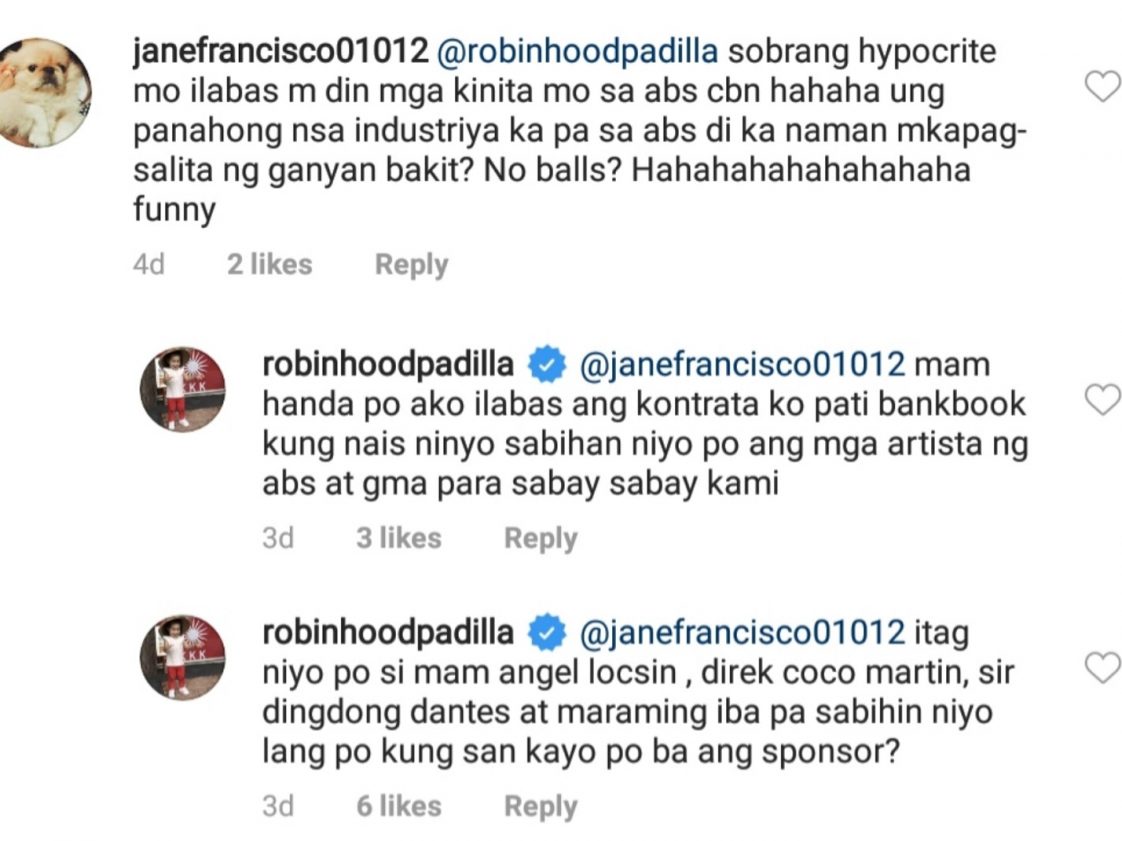Like janefrancisco01012's comment with the heart
The image size is (1122, 841).
point(1103,87)
